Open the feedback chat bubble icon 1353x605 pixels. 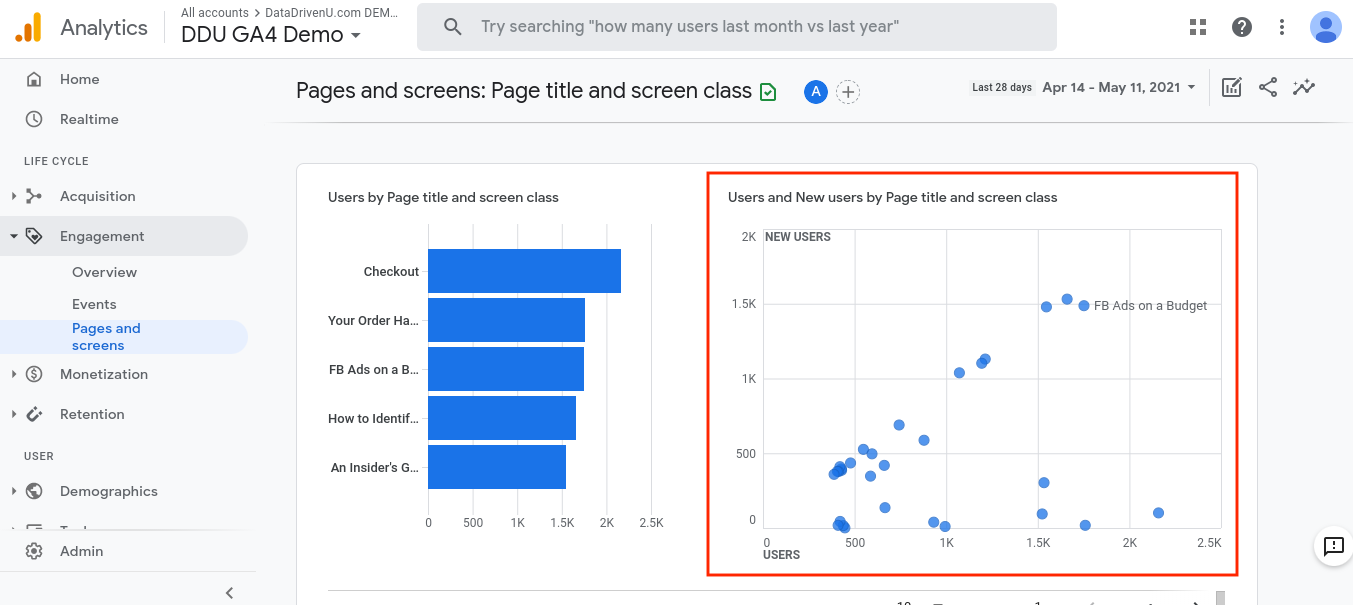(1333, 546)
